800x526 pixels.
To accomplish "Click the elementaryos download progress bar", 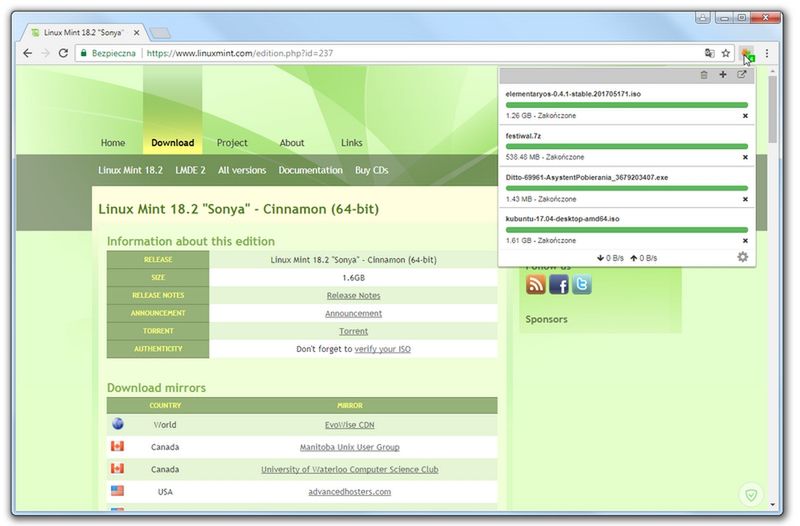I will tap(627, 105).
